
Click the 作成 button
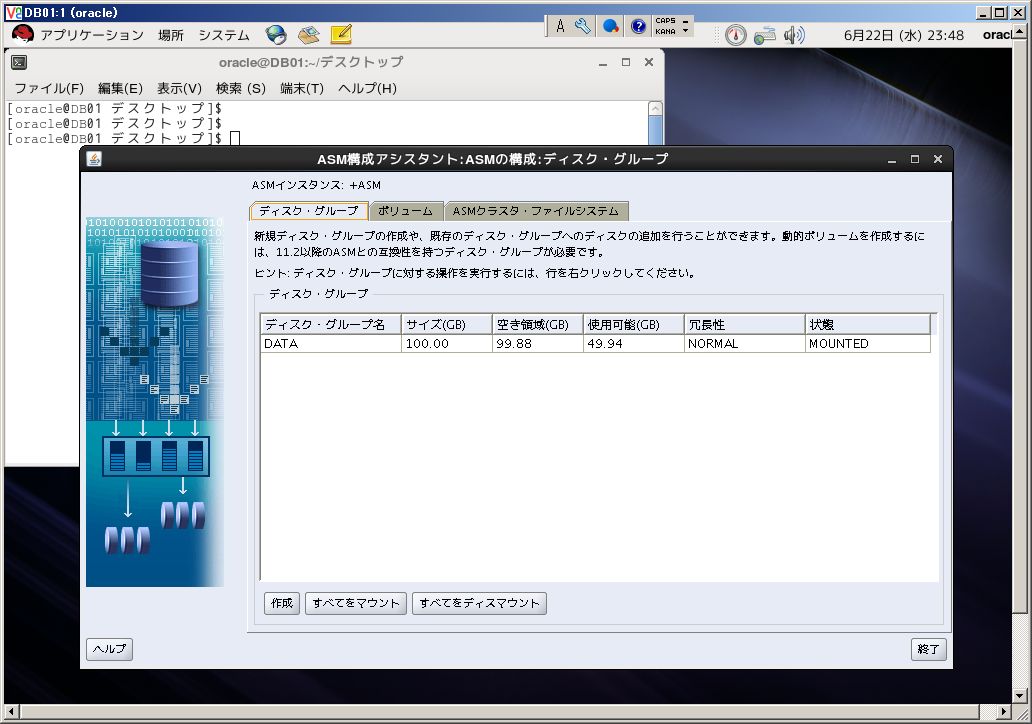(282, 603)
